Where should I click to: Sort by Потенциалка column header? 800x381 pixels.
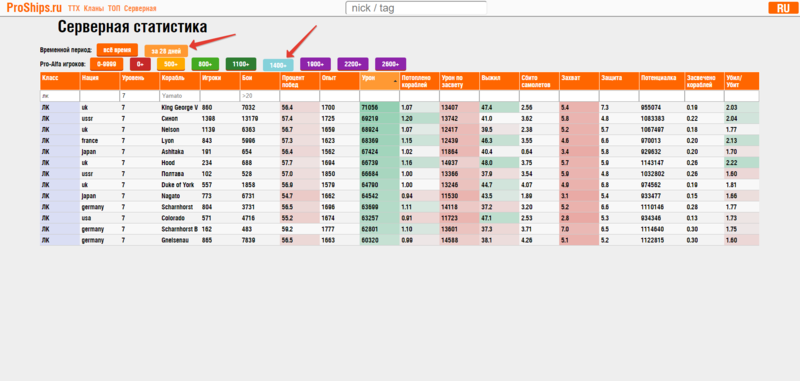662,81
